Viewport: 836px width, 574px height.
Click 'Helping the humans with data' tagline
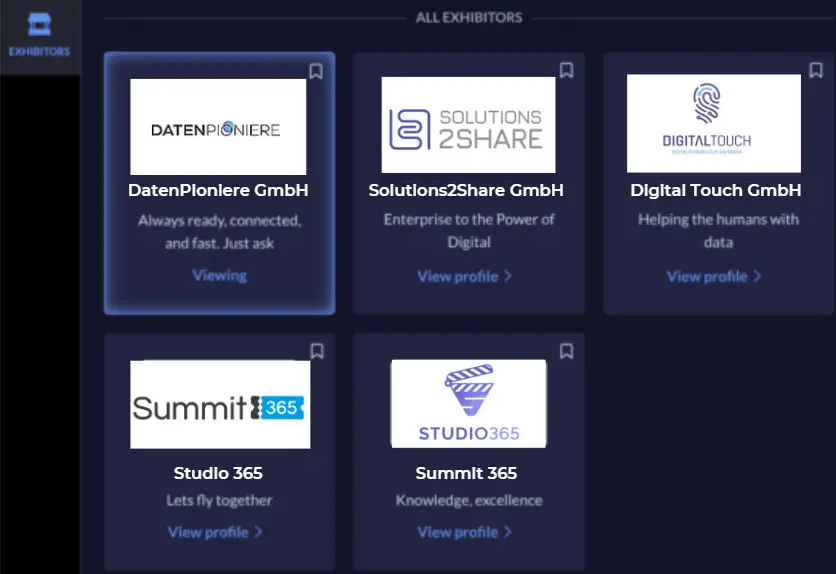[718, 231]
